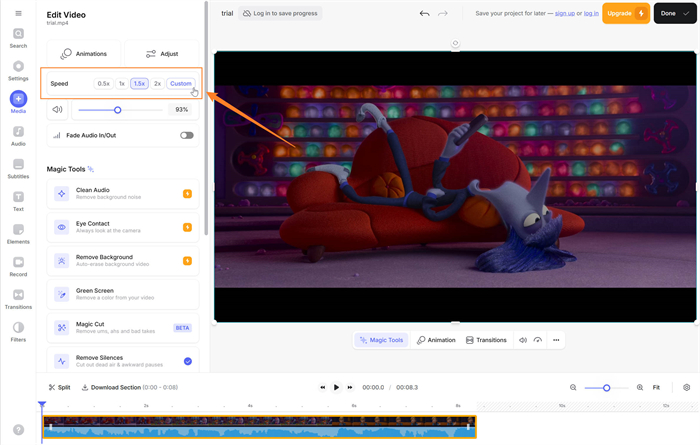Screen dimensions: 700x445
Task: Open the Adjust tab
Action: (161, 54)
